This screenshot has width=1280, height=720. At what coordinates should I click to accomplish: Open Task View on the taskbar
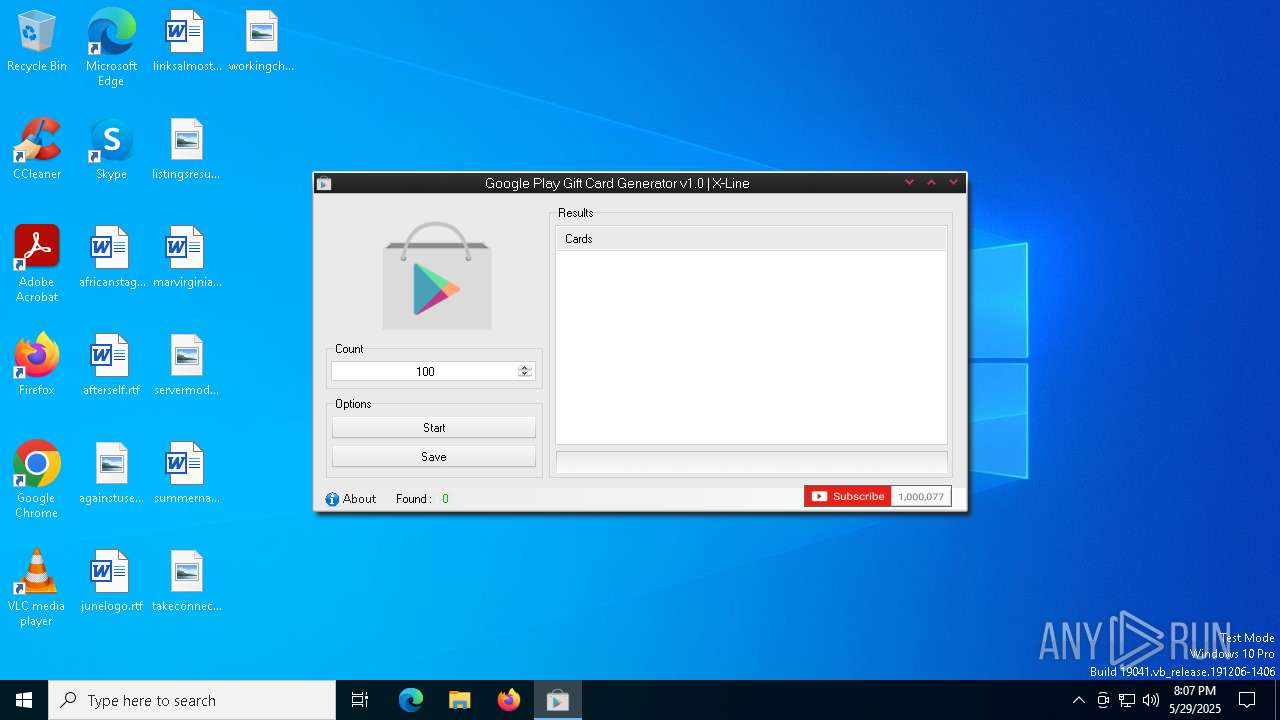[x=360, y=700]
